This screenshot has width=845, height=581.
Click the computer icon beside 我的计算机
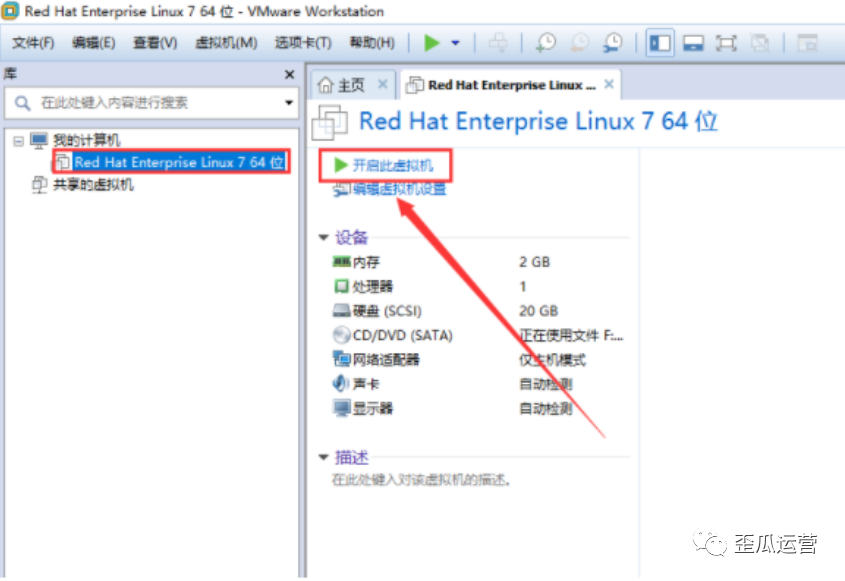point(39,141)
